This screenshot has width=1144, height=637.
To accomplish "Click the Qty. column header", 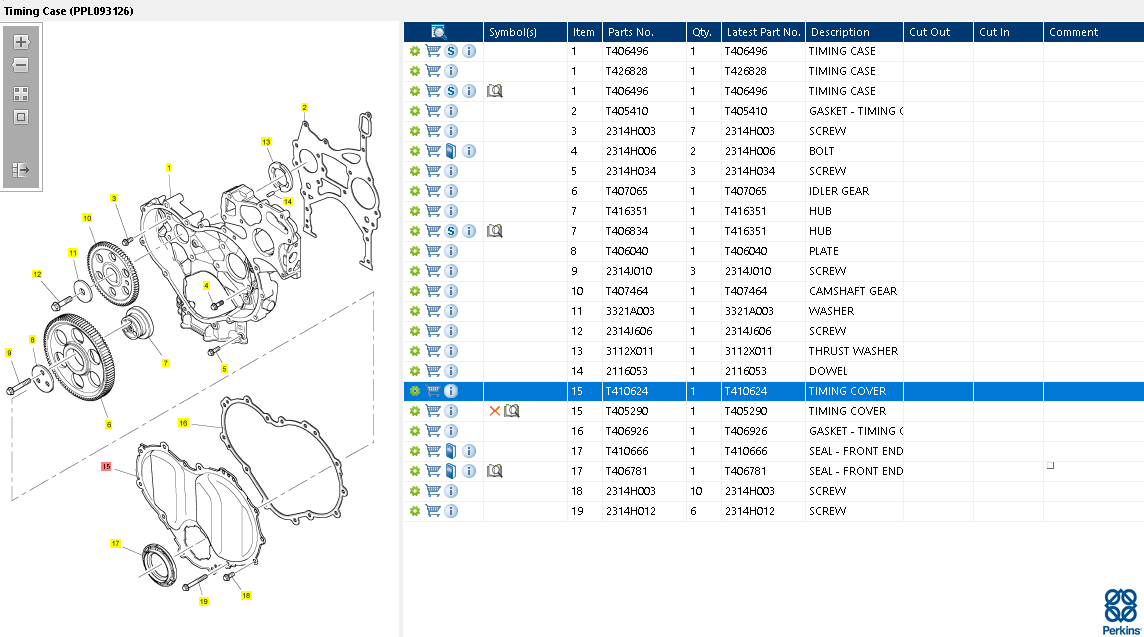I will (x=703, y=32).
